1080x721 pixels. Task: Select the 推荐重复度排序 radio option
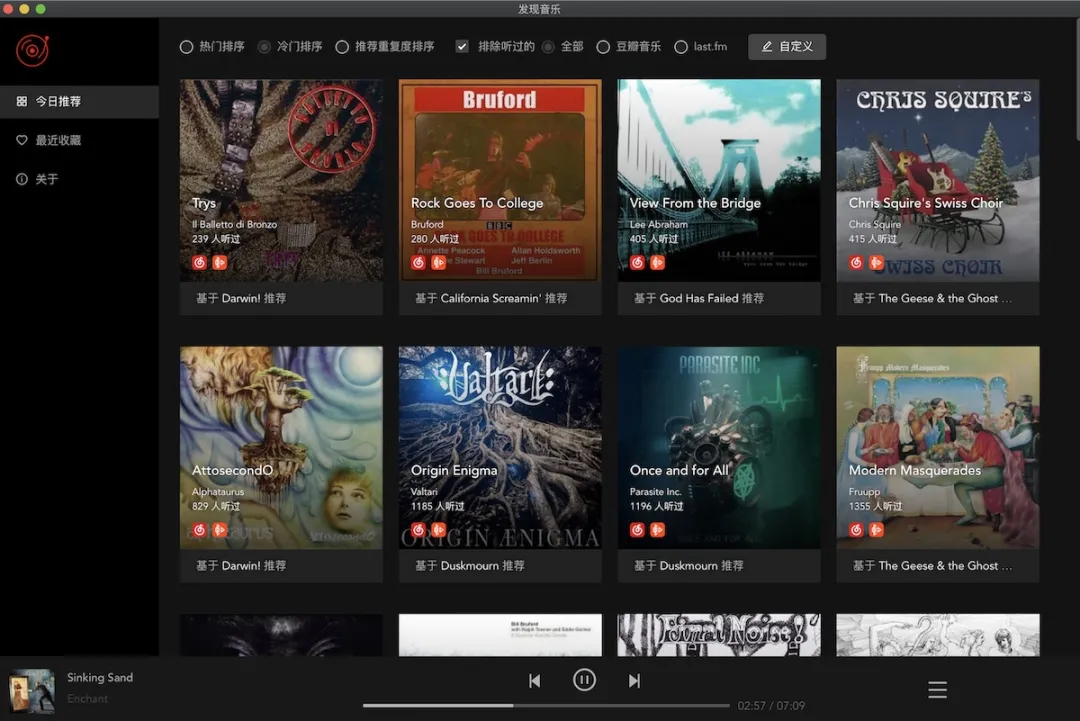pos(342,47)
